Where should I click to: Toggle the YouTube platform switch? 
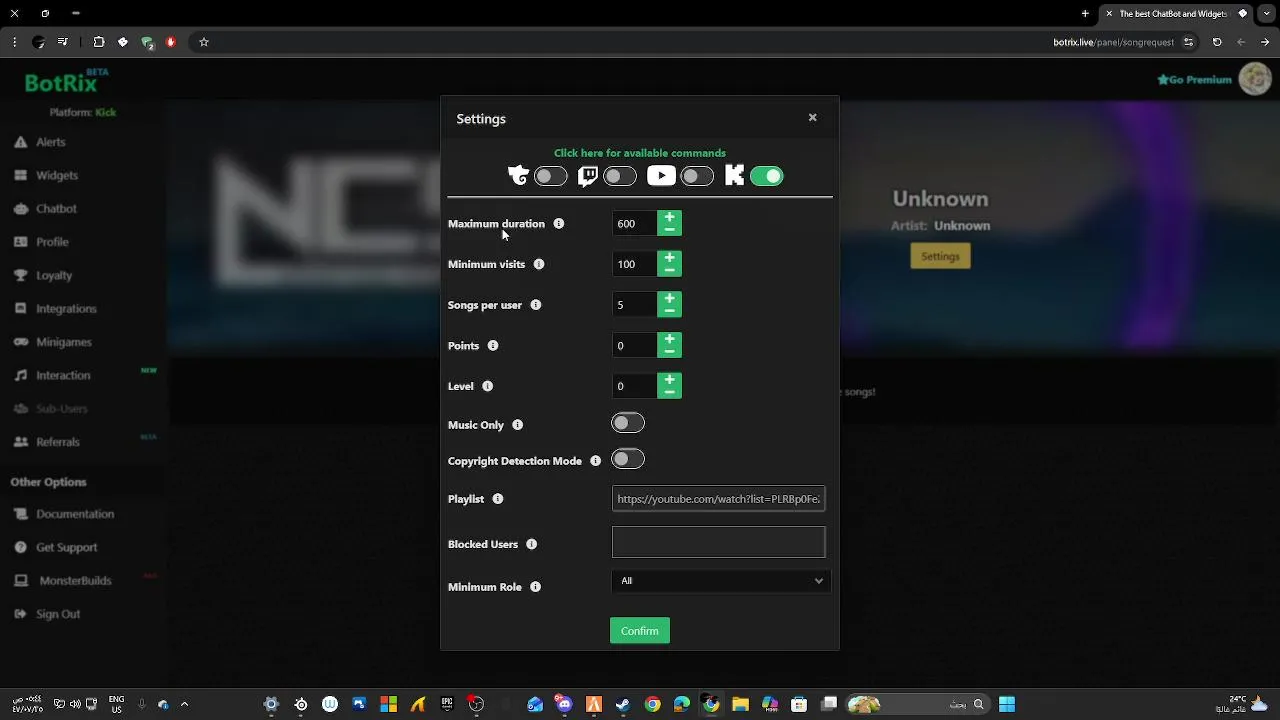point(697,177)
